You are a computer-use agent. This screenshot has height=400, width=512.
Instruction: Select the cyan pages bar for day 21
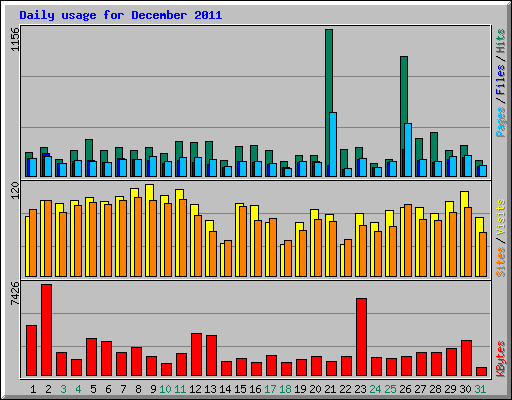click(x=333, y=144)
